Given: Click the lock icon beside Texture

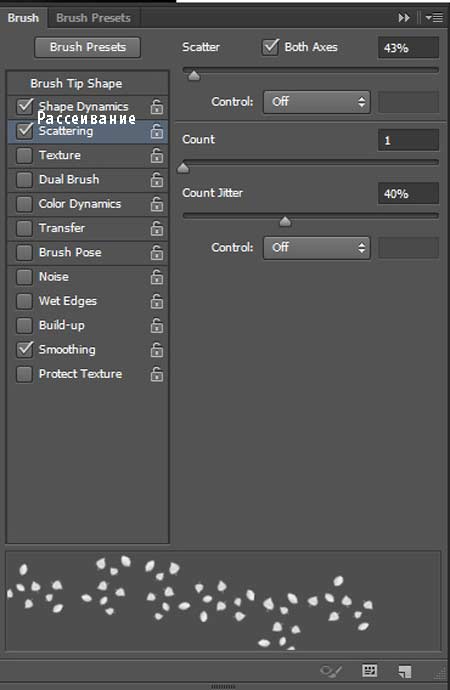Looking at the screenshot, I should tap(157, 155).
